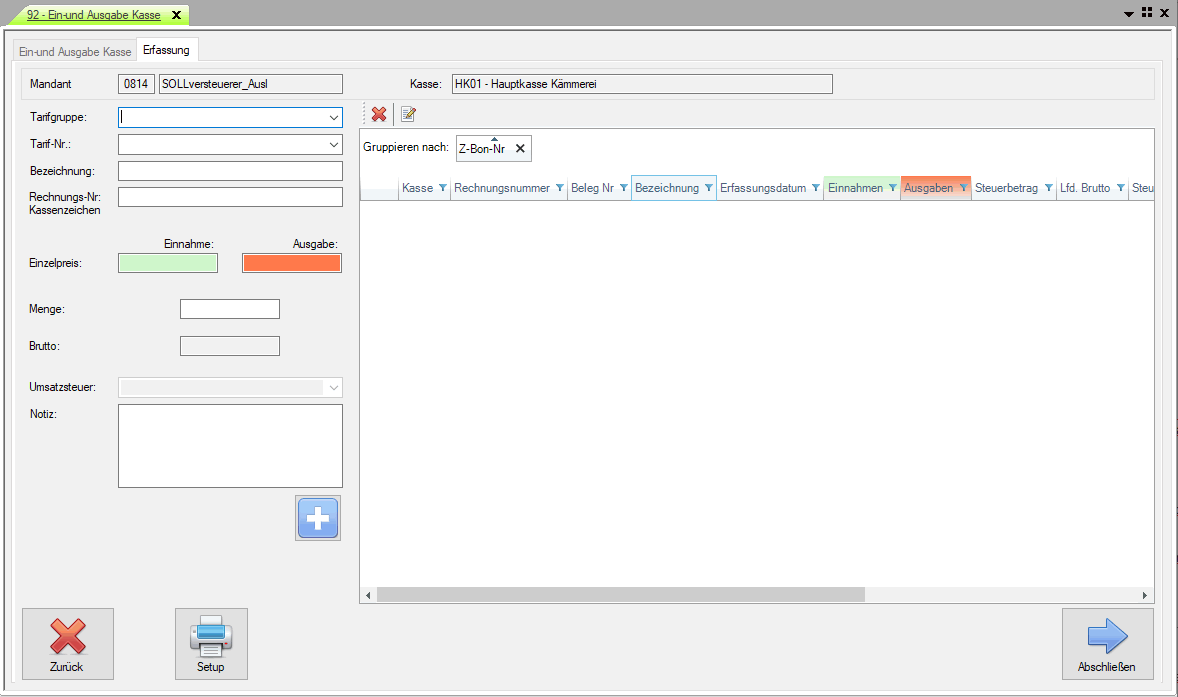Open filter for Rechnungsnummer column
Viewport: 1178px width, 697px height.
point(559,188)
